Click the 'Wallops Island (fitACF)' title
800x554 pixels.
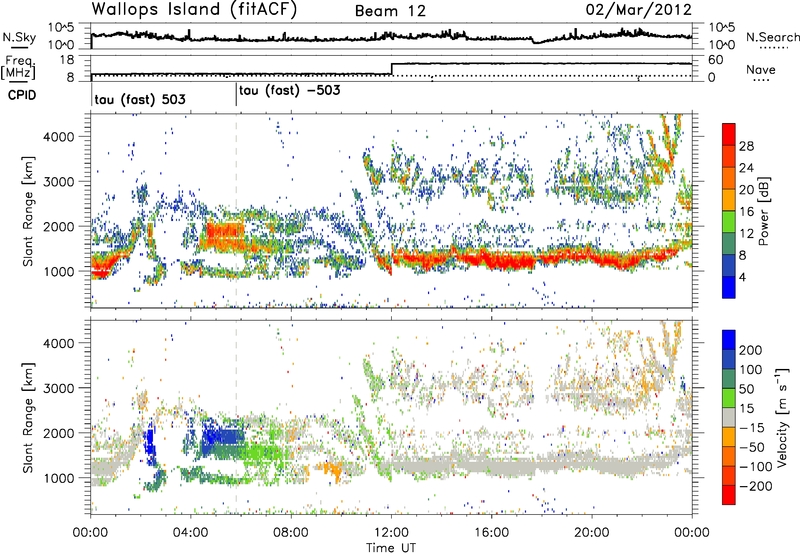point(194,10)
